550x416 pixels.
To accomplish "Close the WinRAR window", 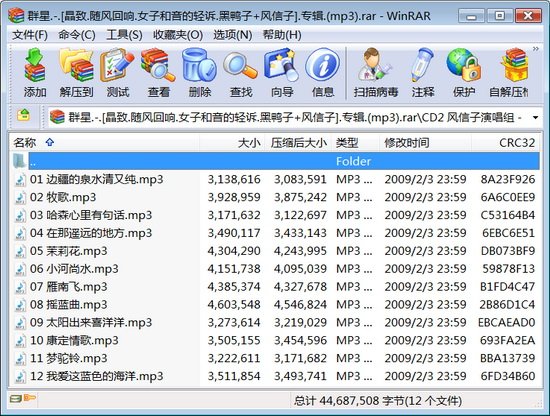I will [x=528, y=16].
